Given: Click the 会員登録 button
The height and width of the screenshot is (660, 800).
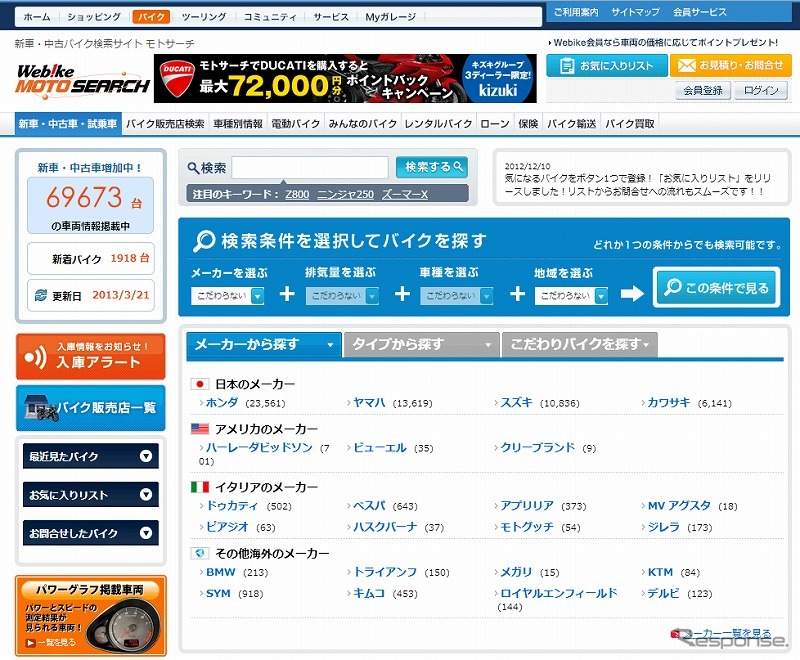Looking at the screenshot, I should pos(703,91).
